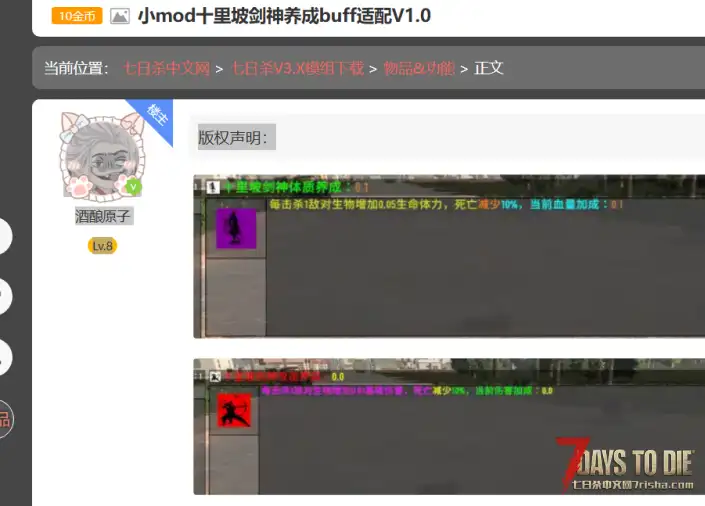This screenshot has width=705, height=506.
Task: Open the first green buff screenshot
Action: (x=449, y=256)
